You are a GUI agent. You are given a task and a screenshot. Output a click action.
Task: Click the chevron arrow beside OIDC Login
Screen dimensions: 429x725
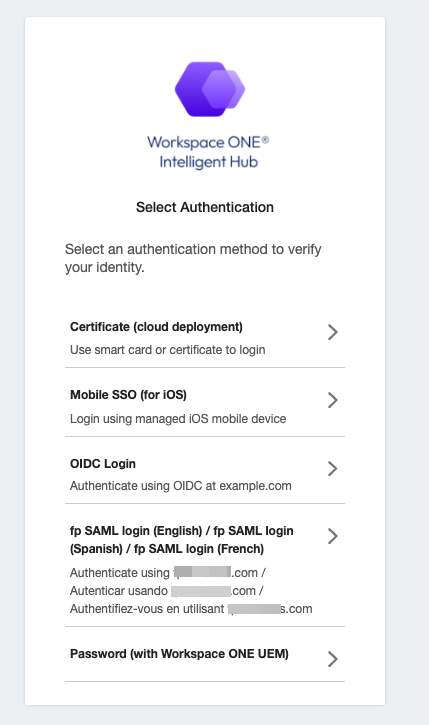(333, 468)
